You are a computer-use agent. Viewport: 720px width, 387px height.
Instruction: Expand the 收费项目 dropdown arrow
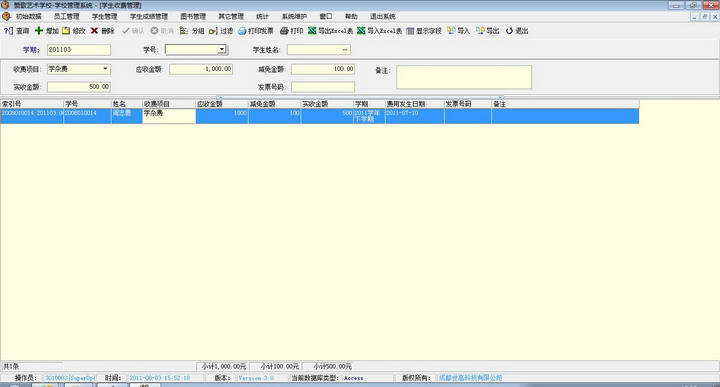click(x=106, y=69)
